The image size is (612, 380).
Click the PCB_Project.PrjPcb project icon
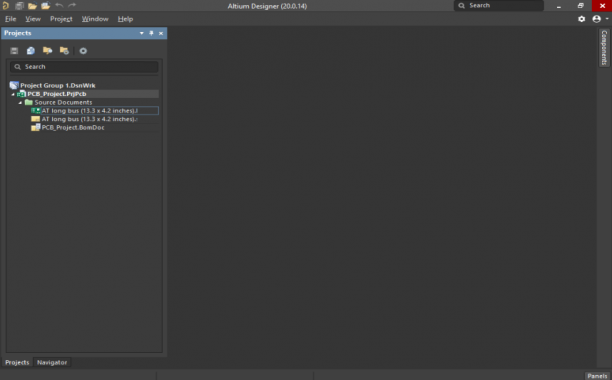point(21,94)
